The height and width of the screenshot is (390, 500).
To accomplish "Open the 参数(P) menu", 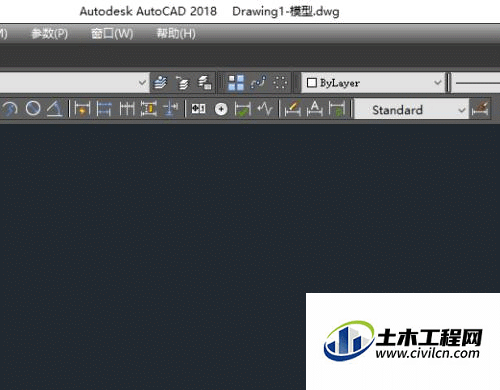I will pos(49,33).
